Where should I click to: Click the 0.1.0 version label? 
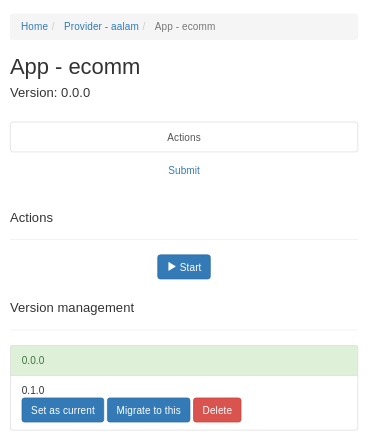[x=33, y=390]
